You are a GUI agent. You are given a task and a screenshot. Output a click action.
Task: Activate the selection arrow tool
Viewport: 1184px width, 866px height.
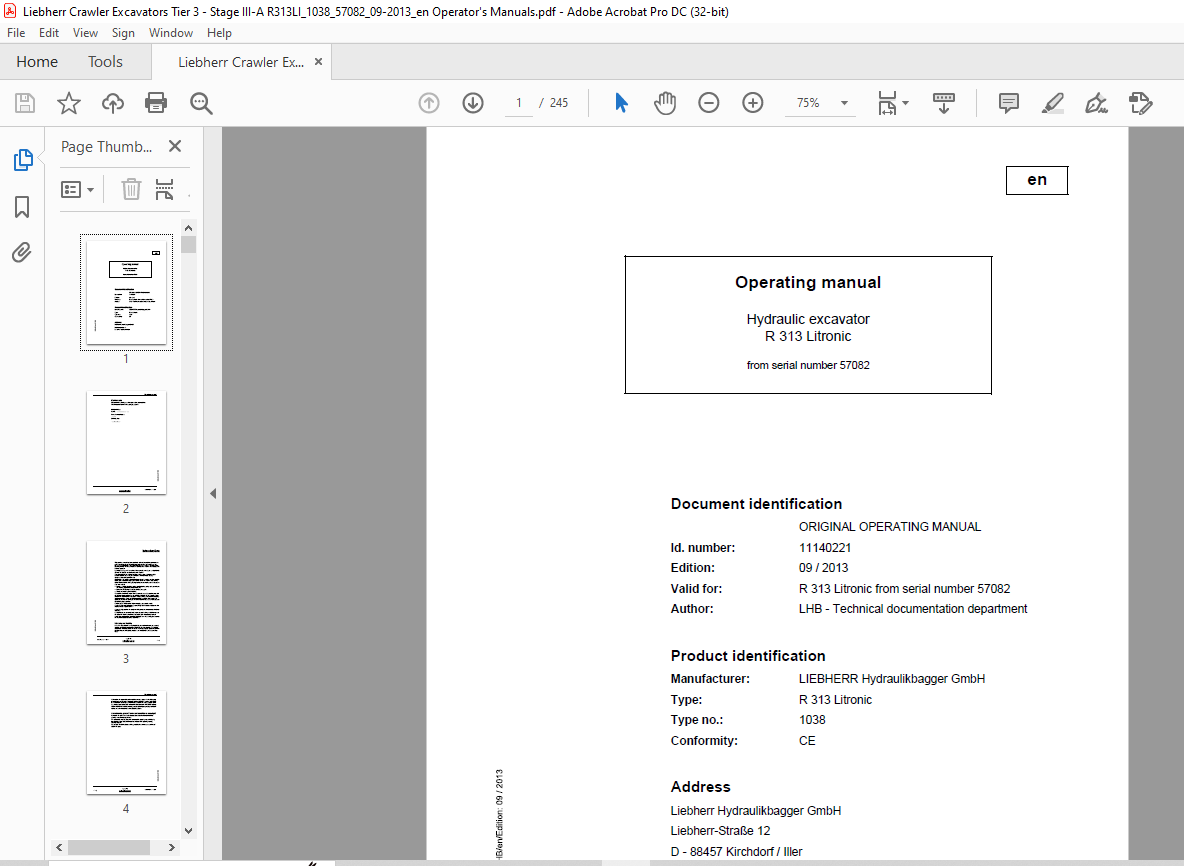click(x=621, y=103)
